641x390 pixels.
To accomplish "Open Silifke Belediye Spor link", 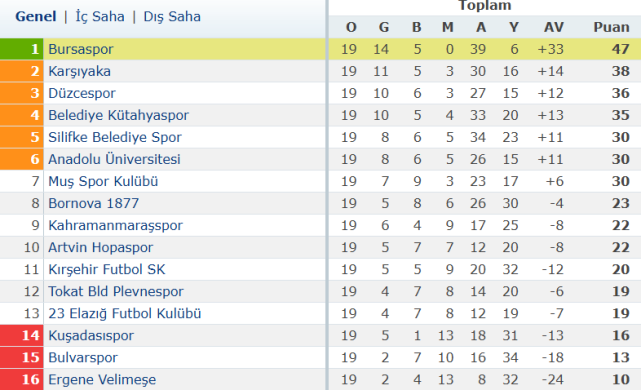I will (115, 137).
